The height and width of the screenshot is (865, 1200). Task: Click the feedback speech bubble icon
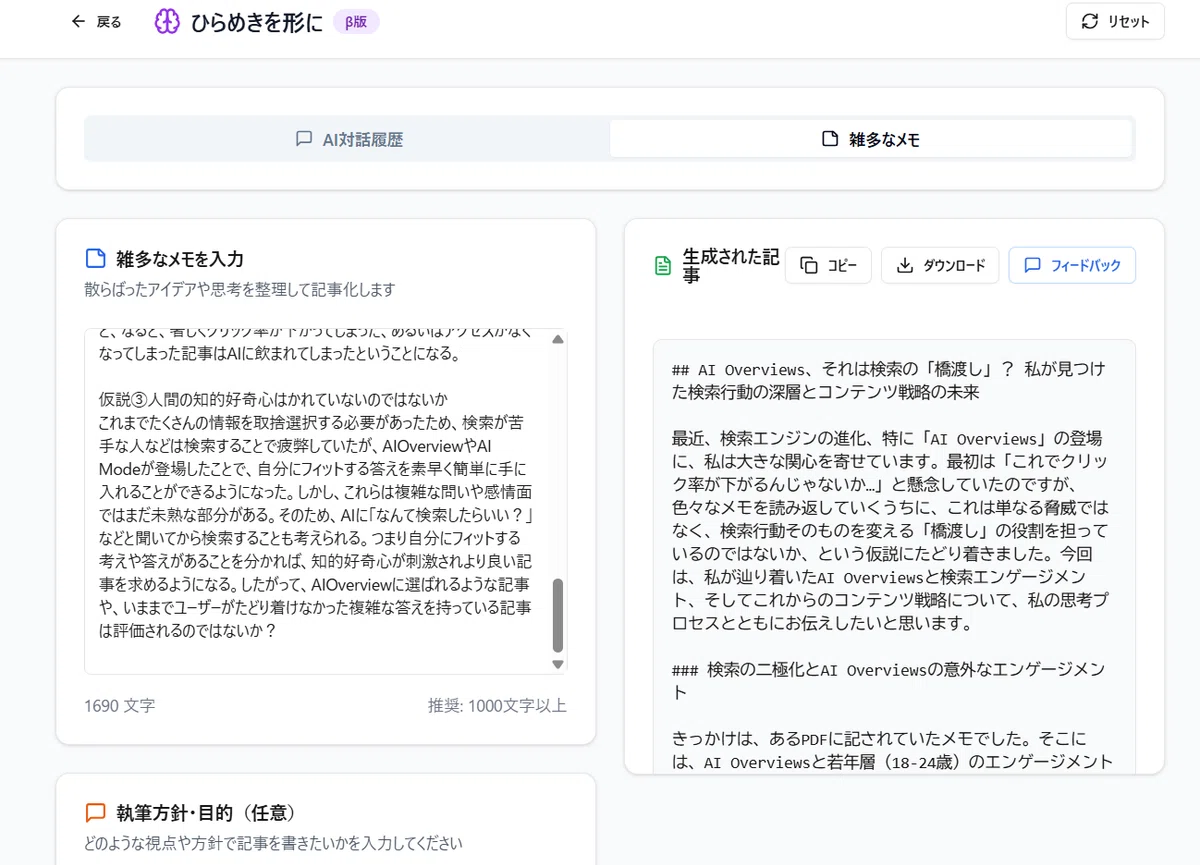(1032, 265)
